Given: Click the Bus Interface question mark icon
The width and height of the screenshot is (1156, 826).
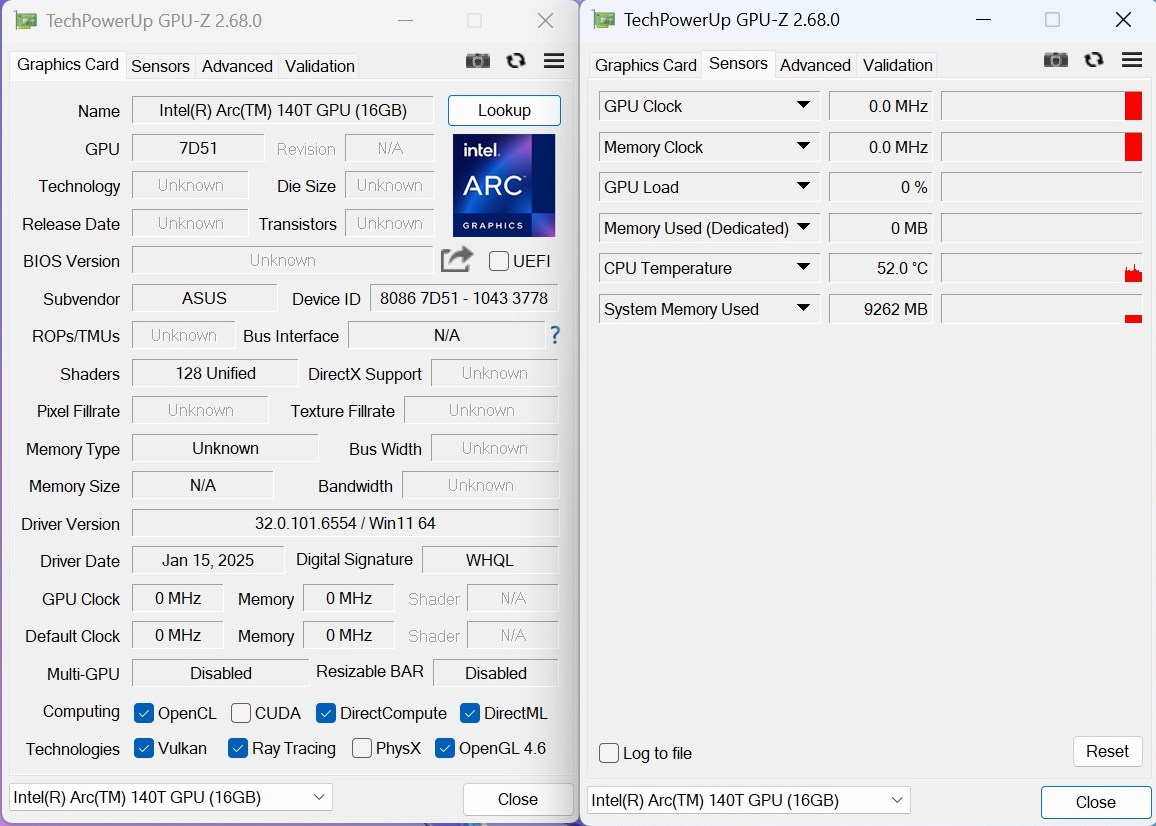Looking at the screenshot, I should click(555, 335).
